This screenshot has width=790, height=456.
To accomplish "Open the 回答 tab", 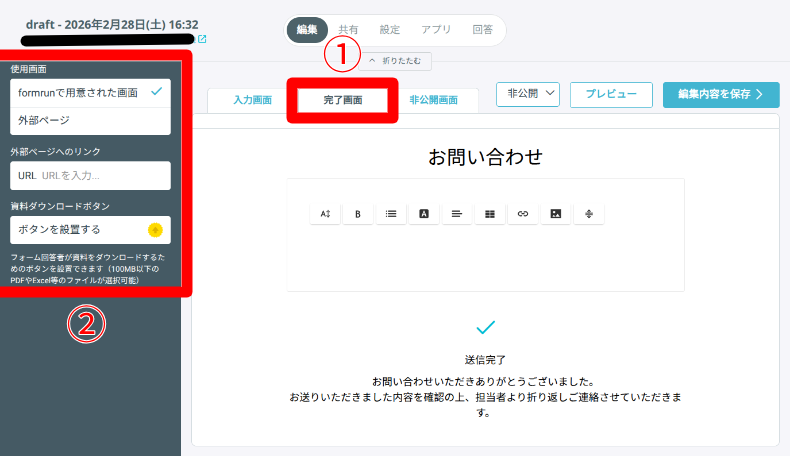I will [482, 30].
